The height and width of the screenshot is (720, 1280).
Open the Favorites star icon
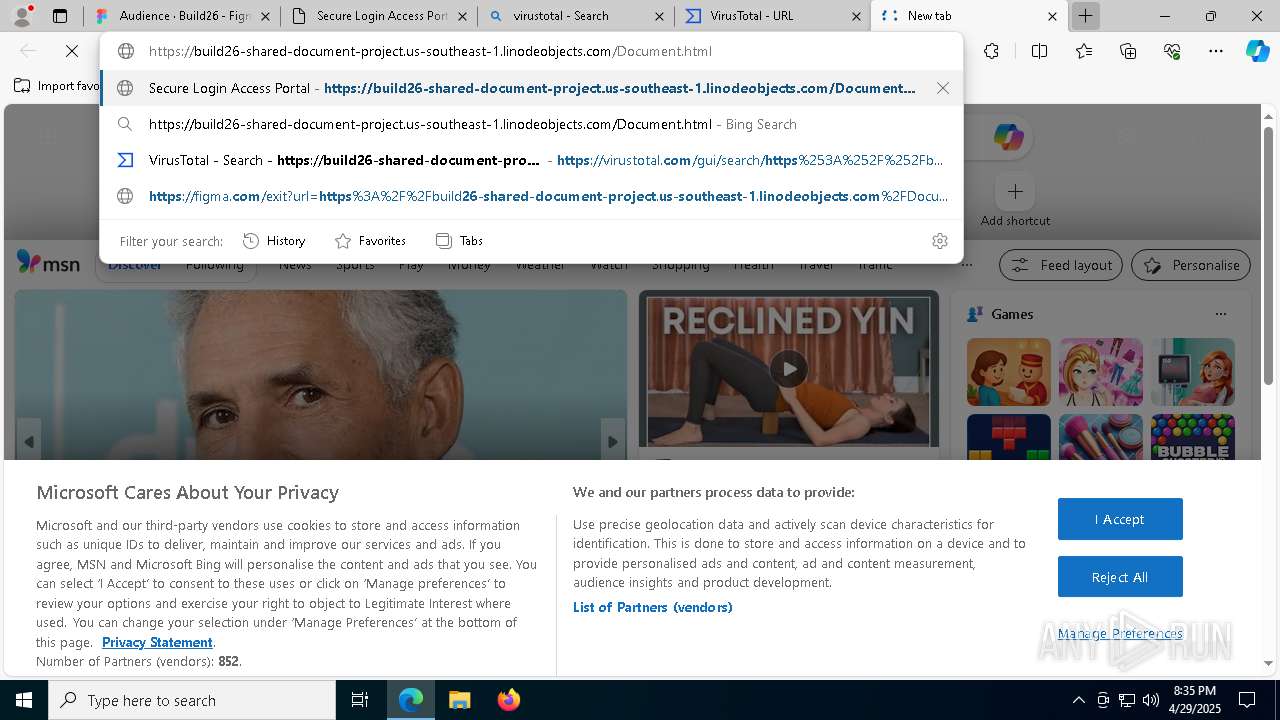coord(1084,51)
